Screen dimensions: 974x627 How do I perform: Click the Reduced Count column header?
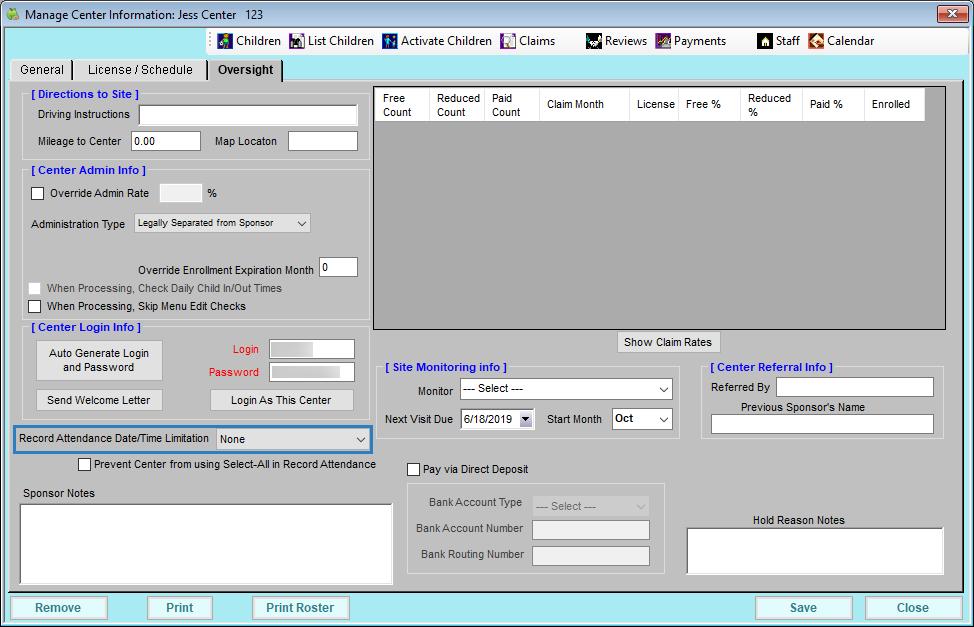tap(457, 104)
